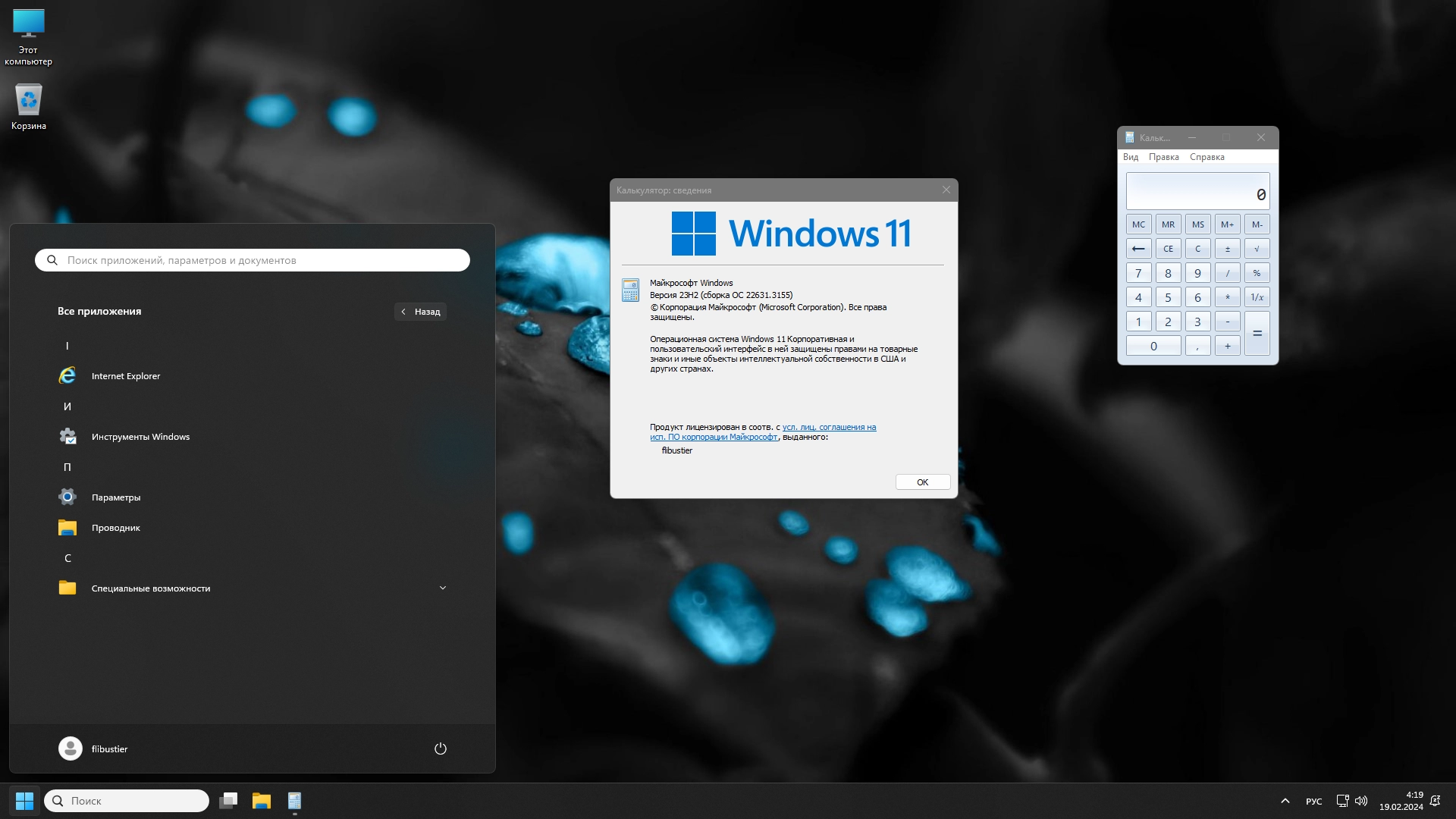Expand Специальные возможности folder chevron

443,588
